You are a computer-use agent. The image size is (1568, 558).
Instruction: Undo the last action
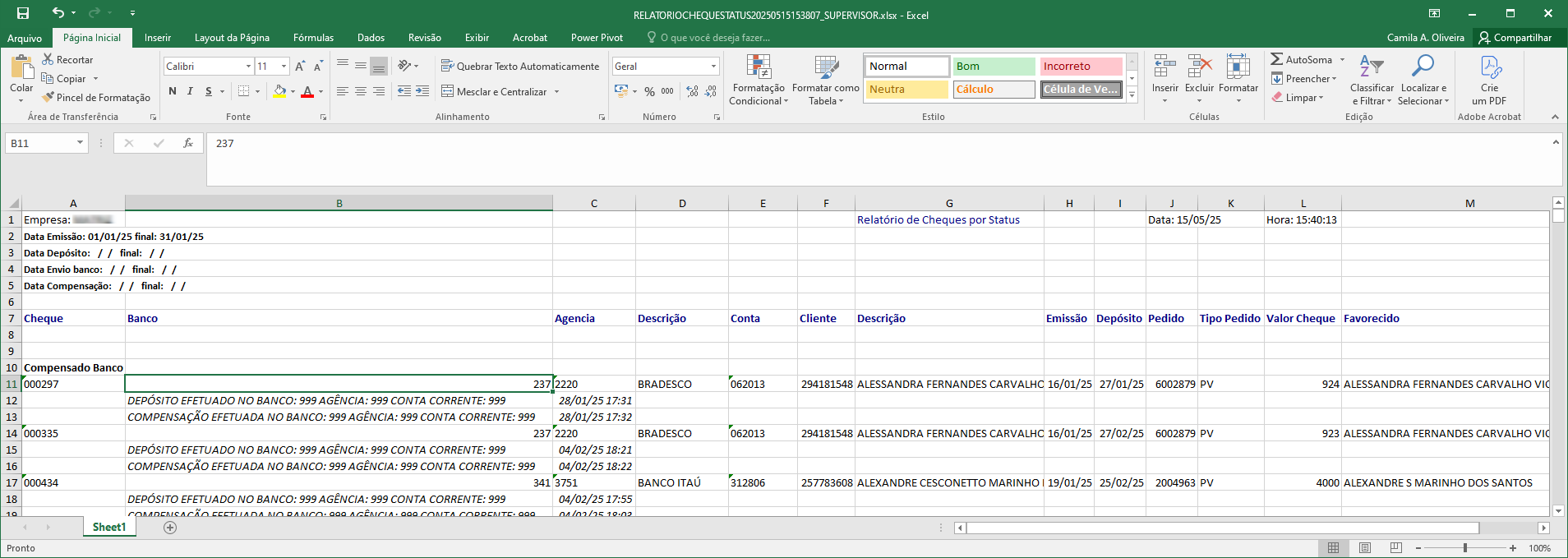click(x=58, y=13)
